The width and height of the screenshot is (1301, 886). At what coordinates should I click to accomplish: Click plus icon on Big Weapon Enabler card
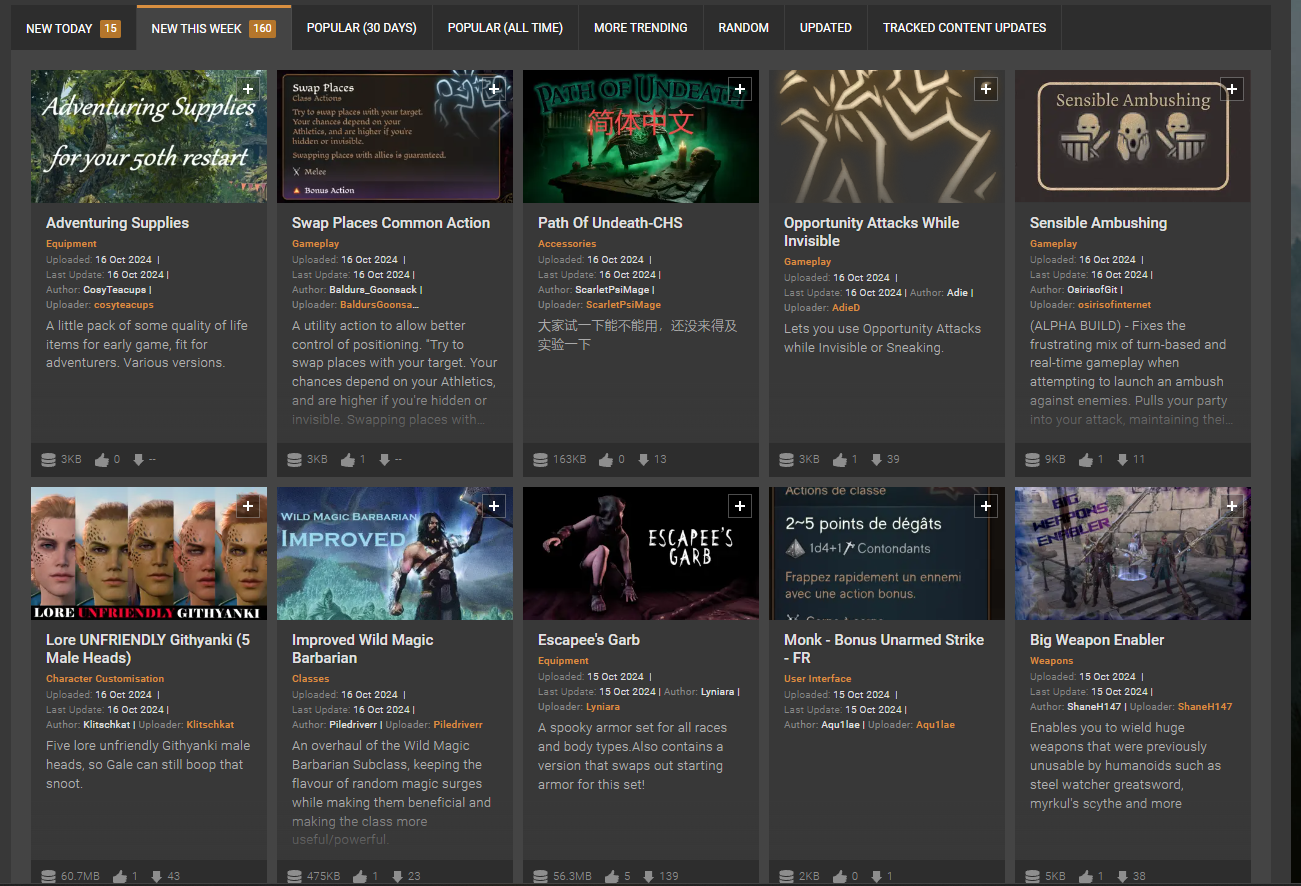coord(1232,506)
